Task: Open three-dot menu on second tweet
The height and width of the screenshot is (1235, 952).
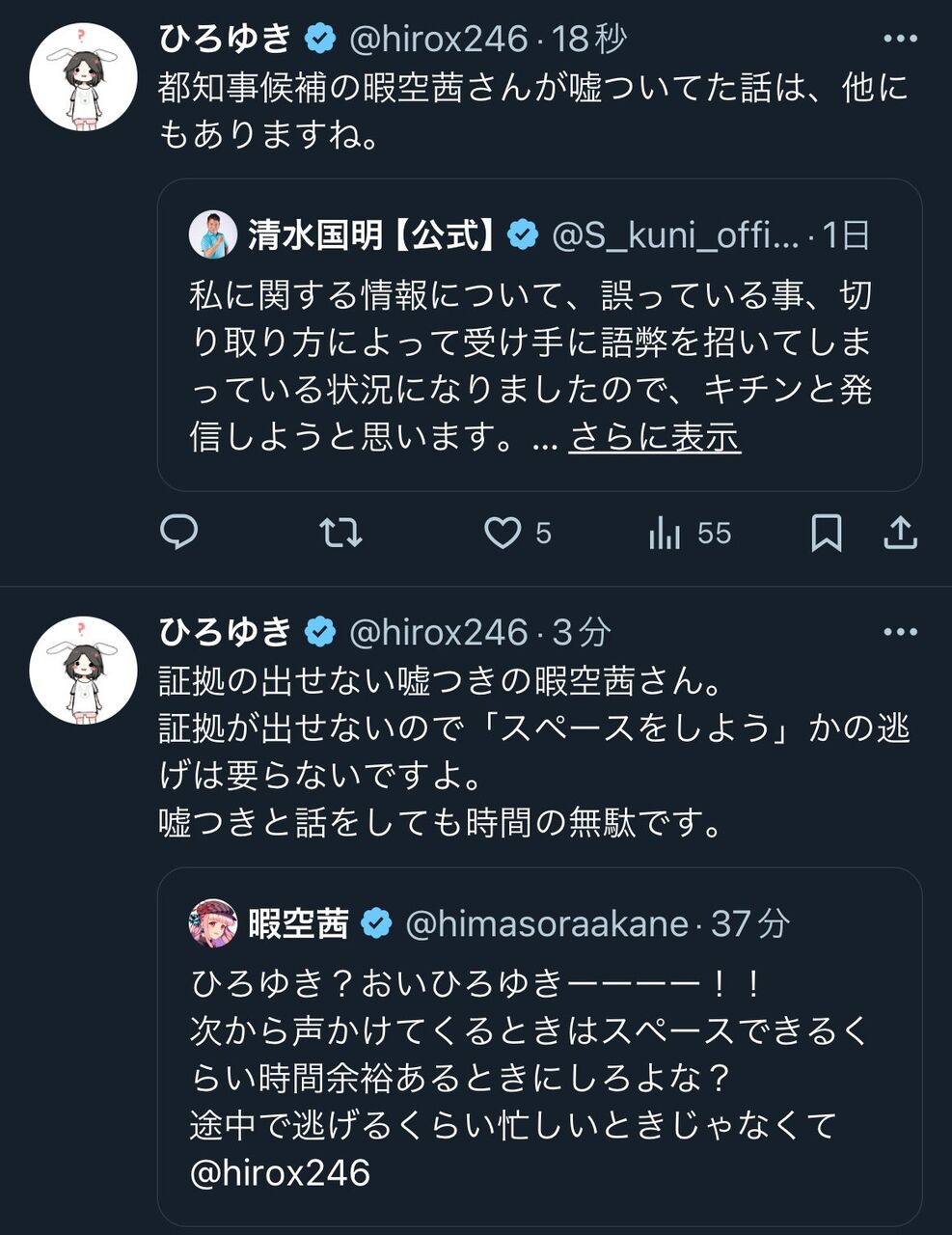Action: click(x=900, y=633)
